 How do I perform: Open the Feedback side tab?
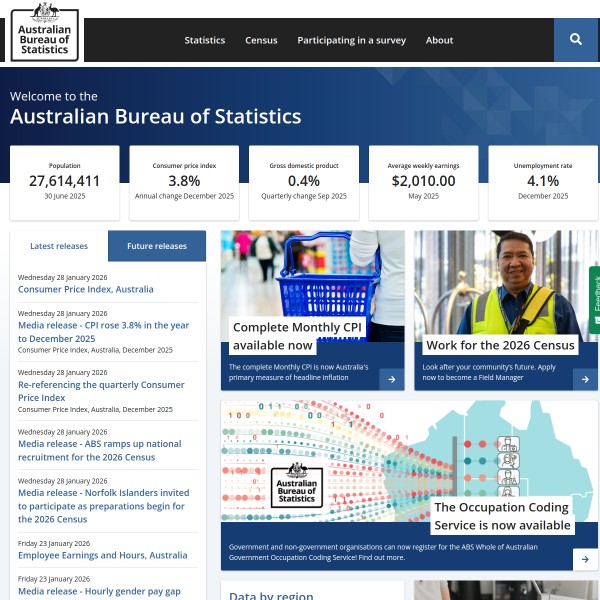click(x=594, y=300)
